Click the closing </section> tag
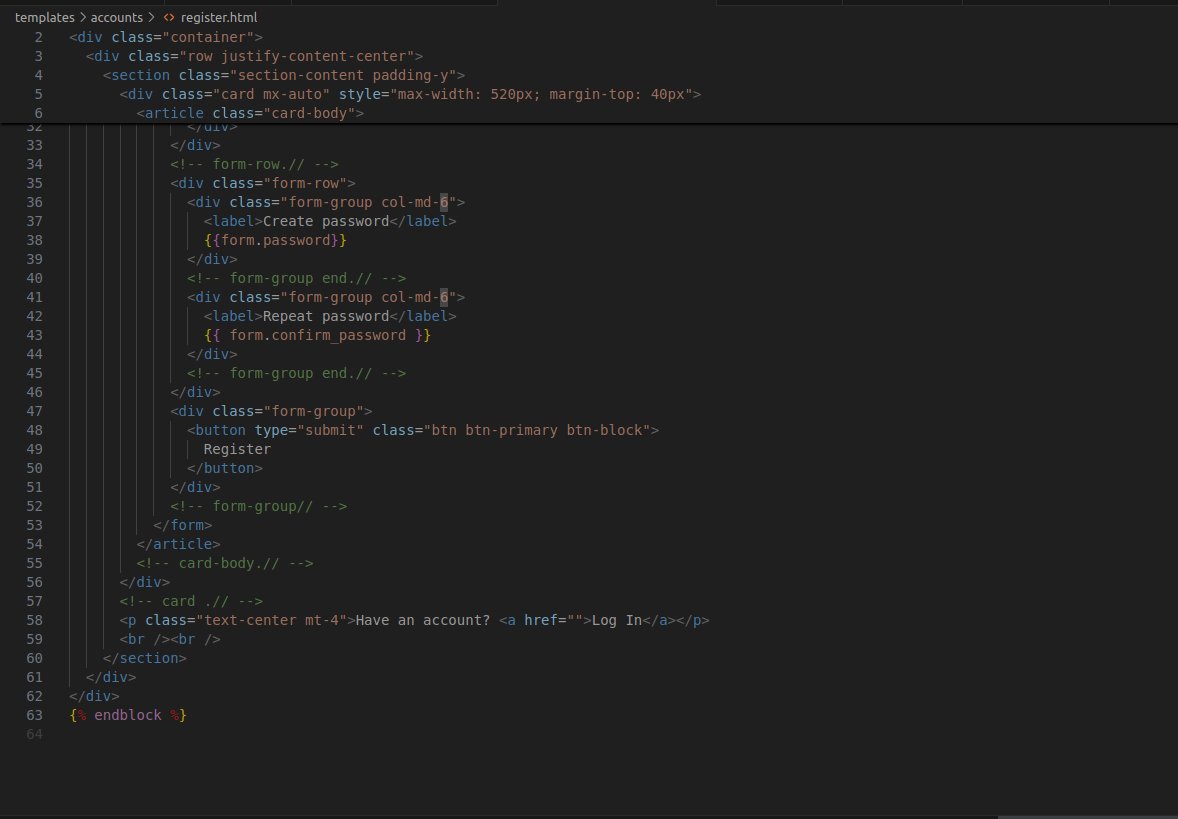Image resolution: width=1178 pixels, height=819 pixels. pyautogui.click(x=145, y=658)
